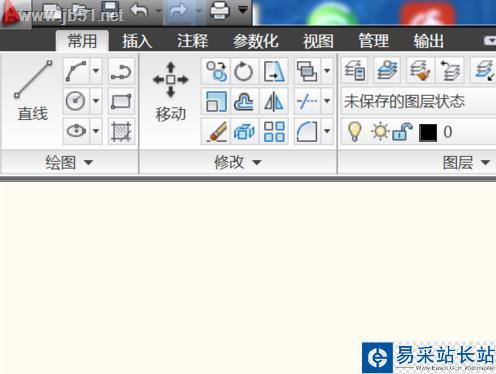Image resolution: width=496 pixels, height=374 pixels.
Task: Click the Scale tool
Action: [x=216, y=101]
